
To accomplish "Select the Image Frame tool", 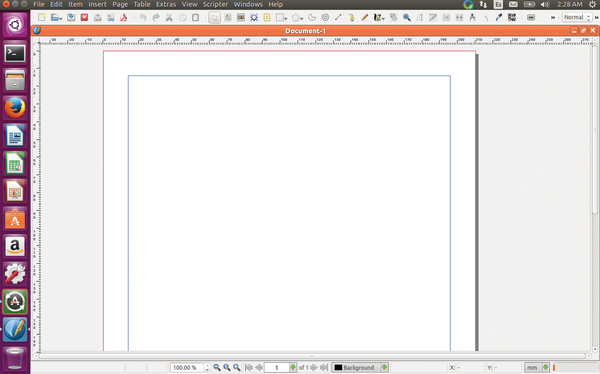I will (241, 18).
